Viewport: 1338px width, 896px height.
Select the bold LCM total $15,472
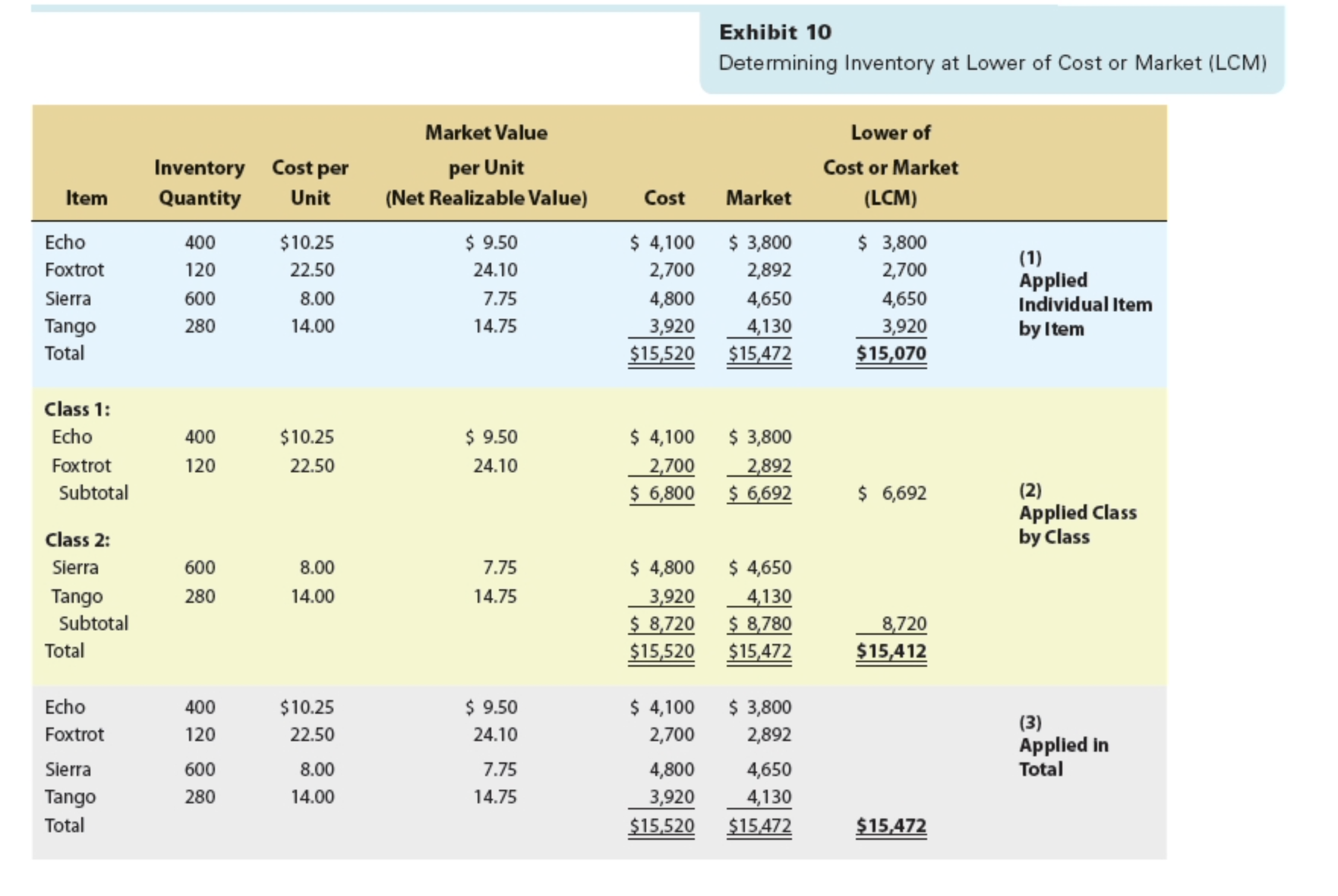891,825
